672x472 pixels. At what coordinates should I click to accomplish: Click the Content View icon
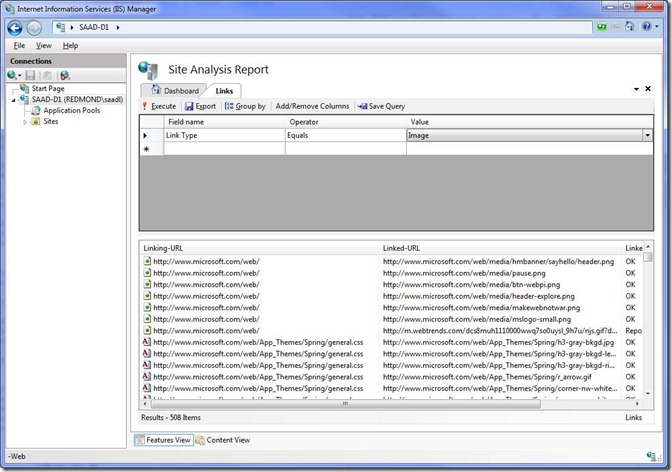pyautogui.click(x=200, y=440)
